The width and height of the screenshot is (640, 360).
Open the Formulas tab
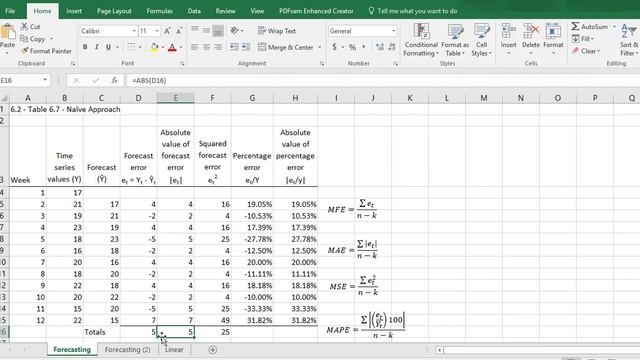tap(159, 11)
